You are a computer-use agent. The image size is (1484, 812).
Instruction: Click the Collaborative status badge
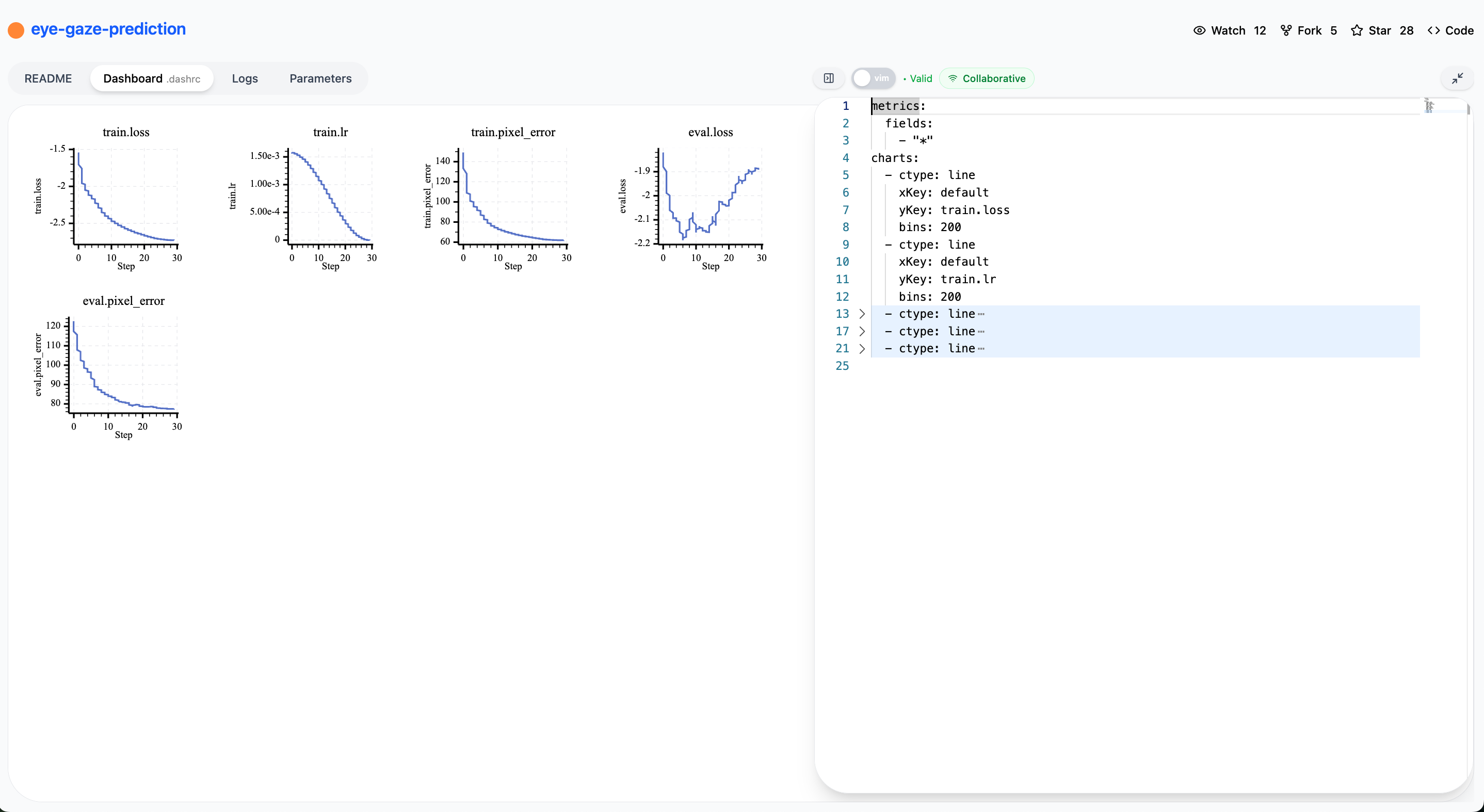[x=986, y=78]
